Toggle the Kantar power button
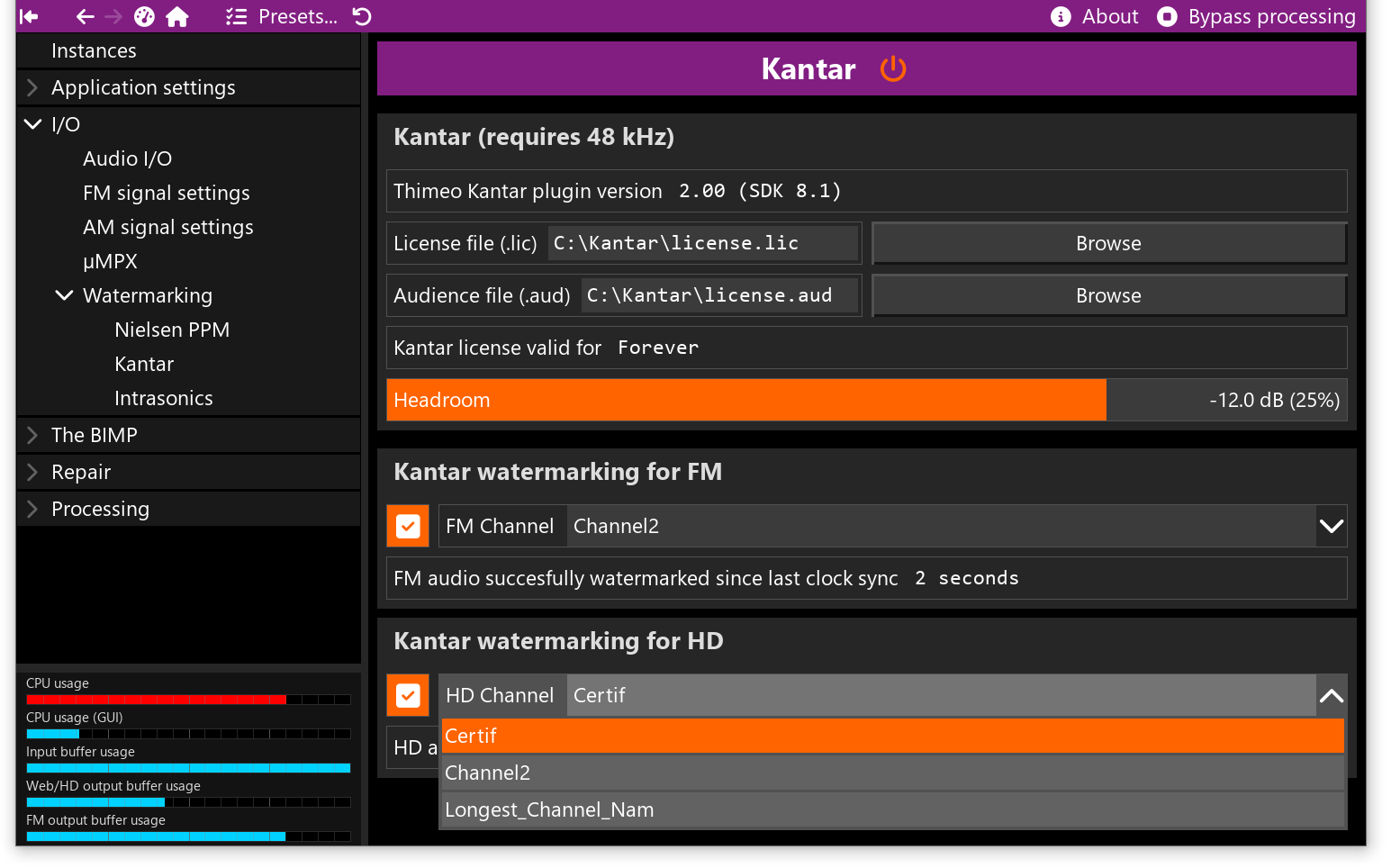Screen dimensions: 1391x868 (x=893, y=69)
